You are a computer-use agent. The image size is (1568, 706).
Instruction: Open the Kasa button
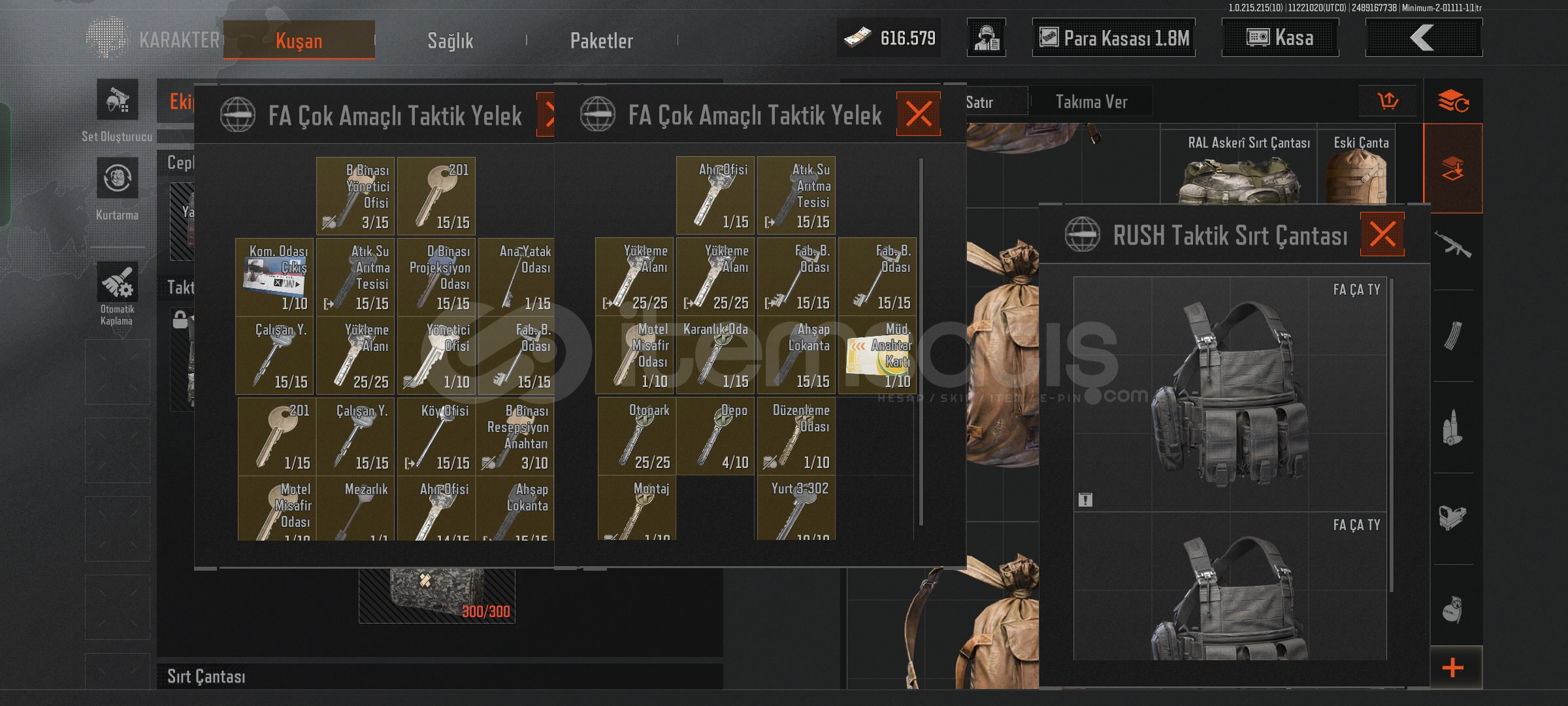pos(1280,38)
